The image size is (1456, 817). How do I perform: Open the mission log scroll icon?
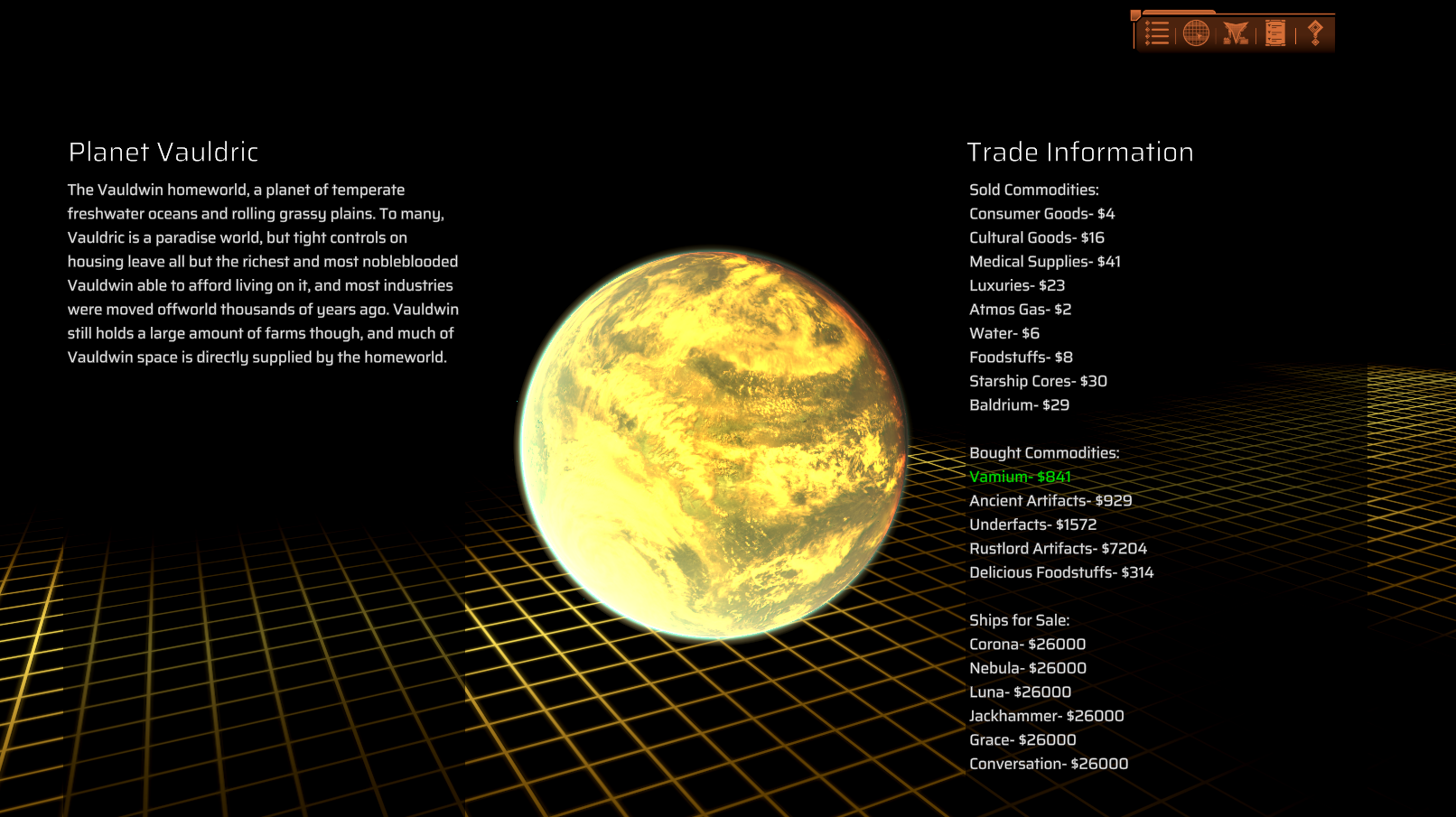1275,33
